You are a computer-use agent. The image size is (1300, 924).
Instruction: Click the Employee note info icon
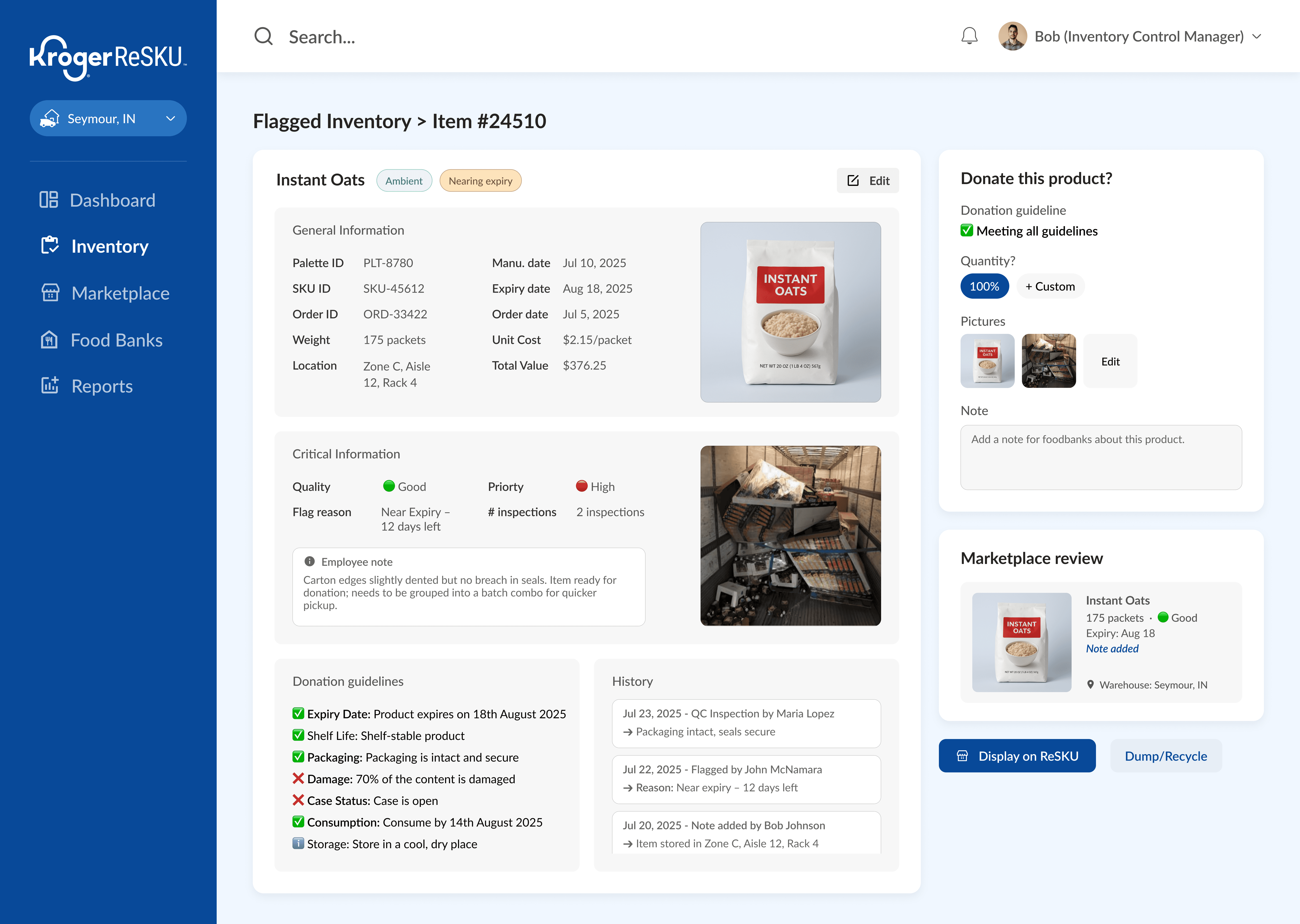tap(310, 561)
